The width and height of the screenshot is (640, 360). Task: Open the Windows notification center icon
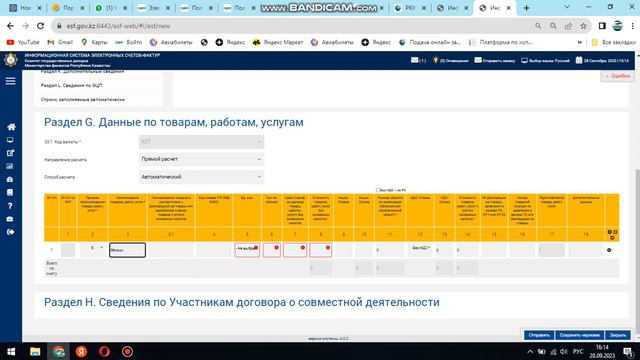(628, 351)
